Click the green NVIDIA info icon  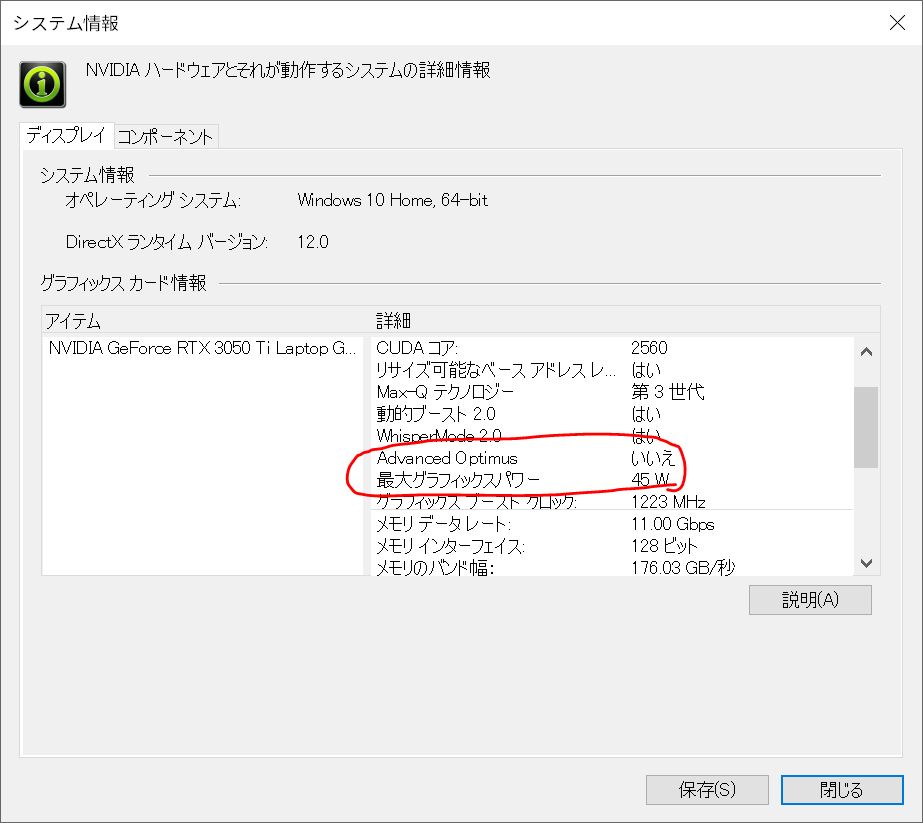pos(42,84)
